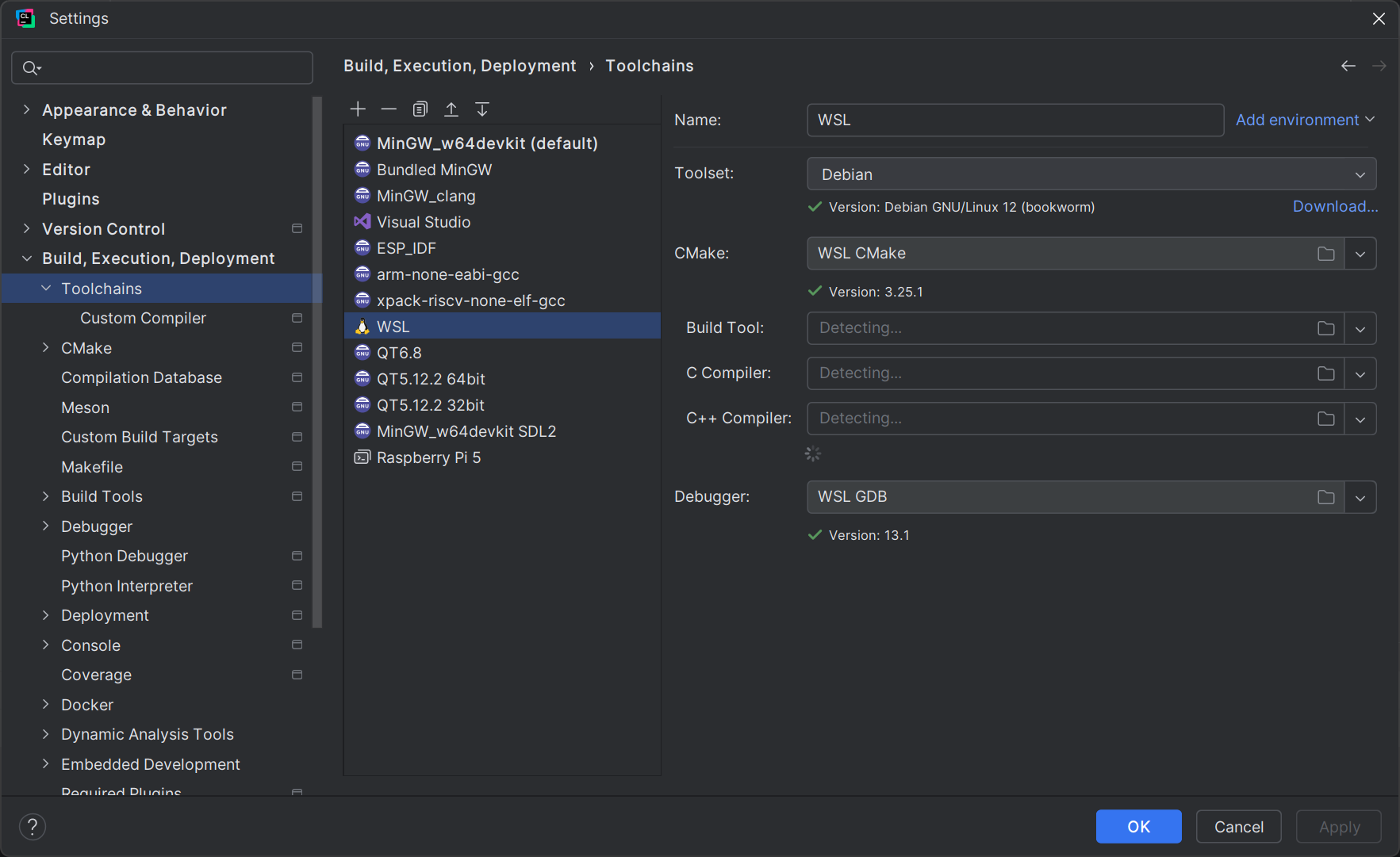The image size is (1400, 857).
Task: Click the CLion logo in title bar
Action: 25,18
